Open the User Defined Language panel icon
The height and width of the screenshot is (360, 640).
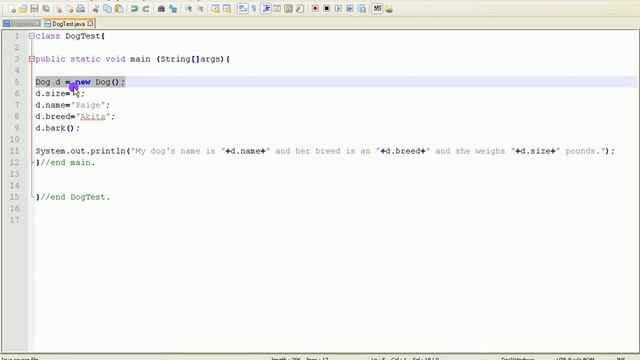277,9
